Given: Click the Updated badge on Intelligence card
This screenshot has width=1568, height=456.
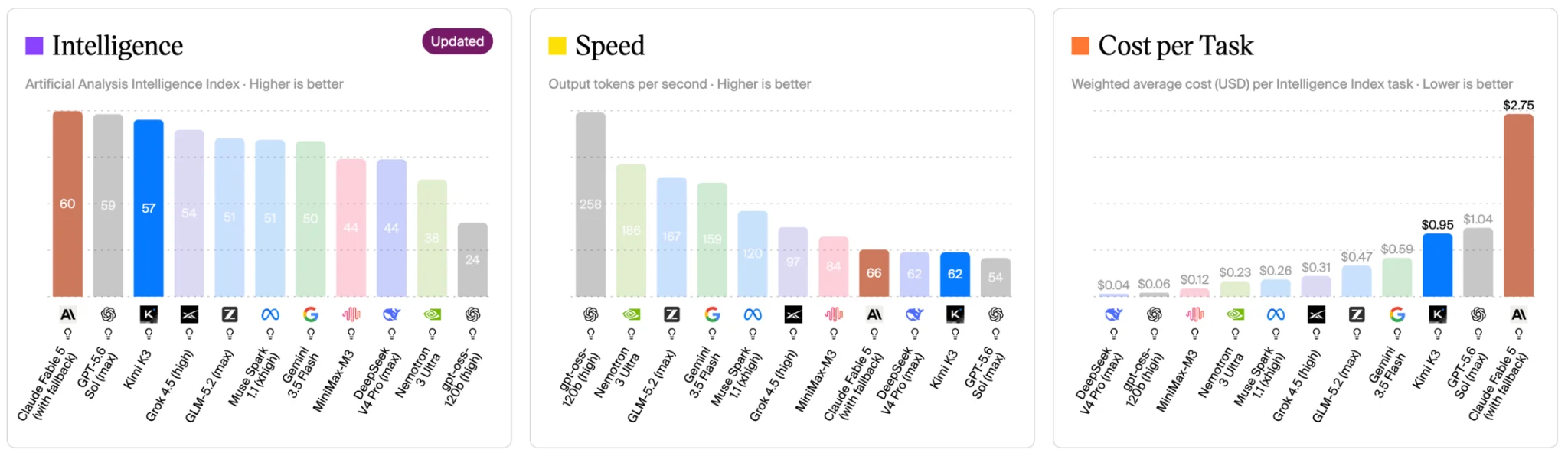Looking at the screenshot, I should pyautogui.click(x=457, y=41).
